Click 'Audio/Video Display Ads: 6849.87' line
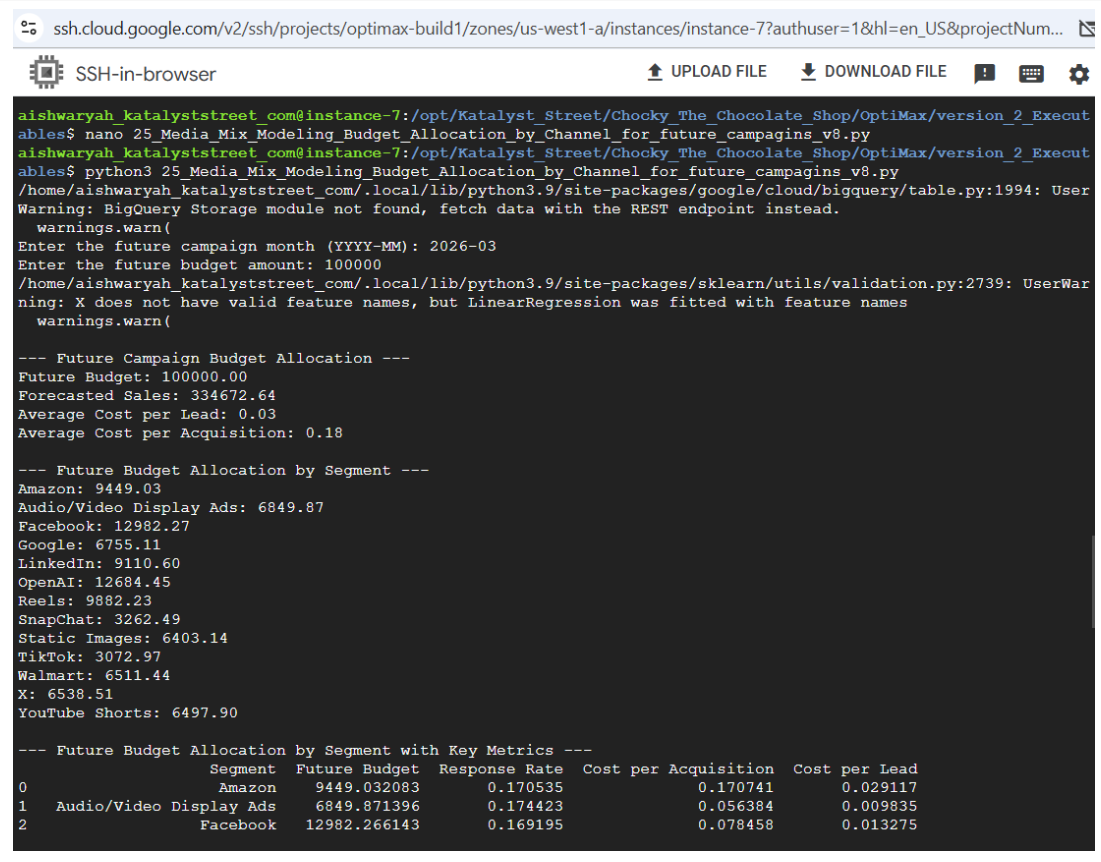The image size is (1101, 862). (x=171, y=508)
